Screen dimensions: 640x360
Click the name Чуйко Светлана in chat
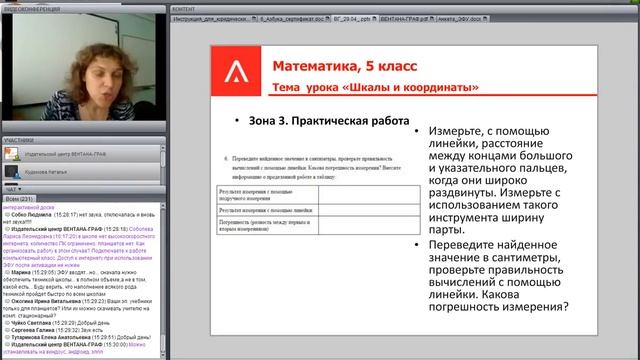[x=31, y=323]
